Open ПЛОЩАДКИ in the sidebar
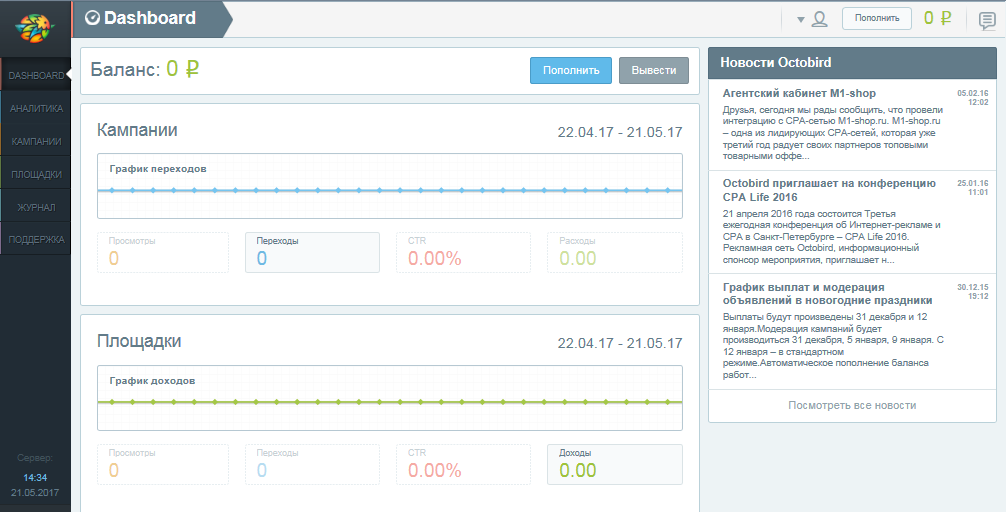The width and height of the screenshot is (1006, 512). (x=35, y=174)
